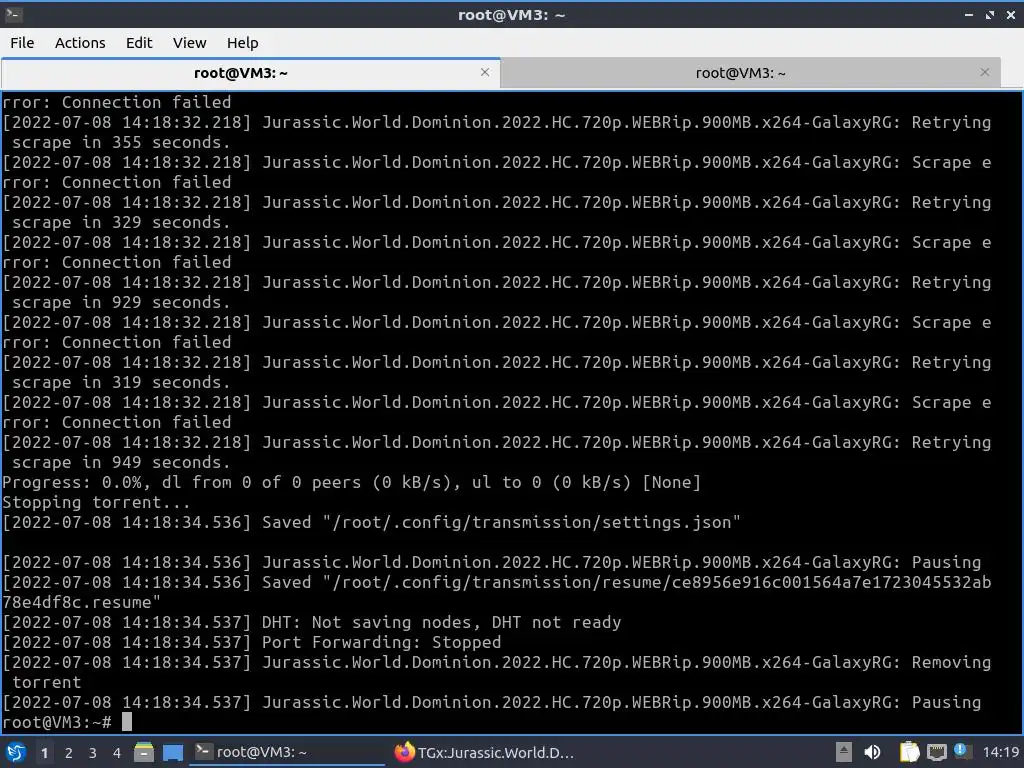
Task: Open the update notification tray icon
Action: coord(962,751)
